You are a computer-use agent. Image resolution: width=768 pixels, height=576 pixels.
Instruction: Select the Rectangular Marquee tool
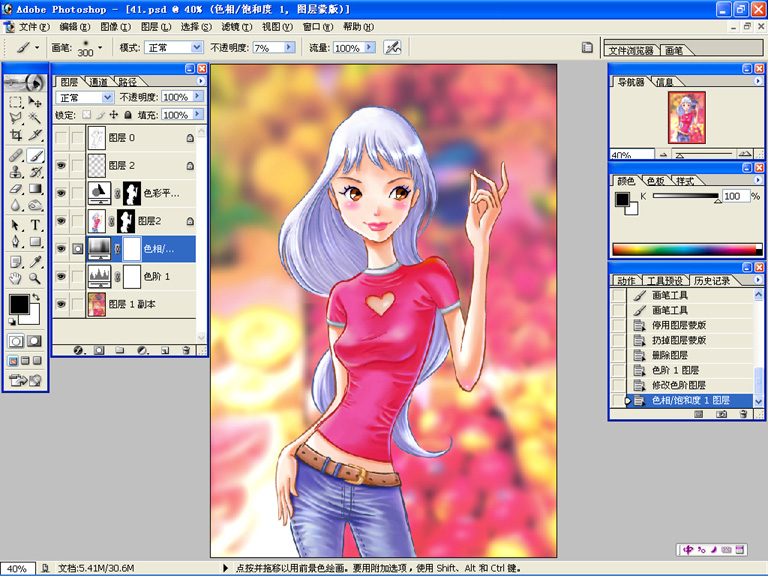point(16,102)
